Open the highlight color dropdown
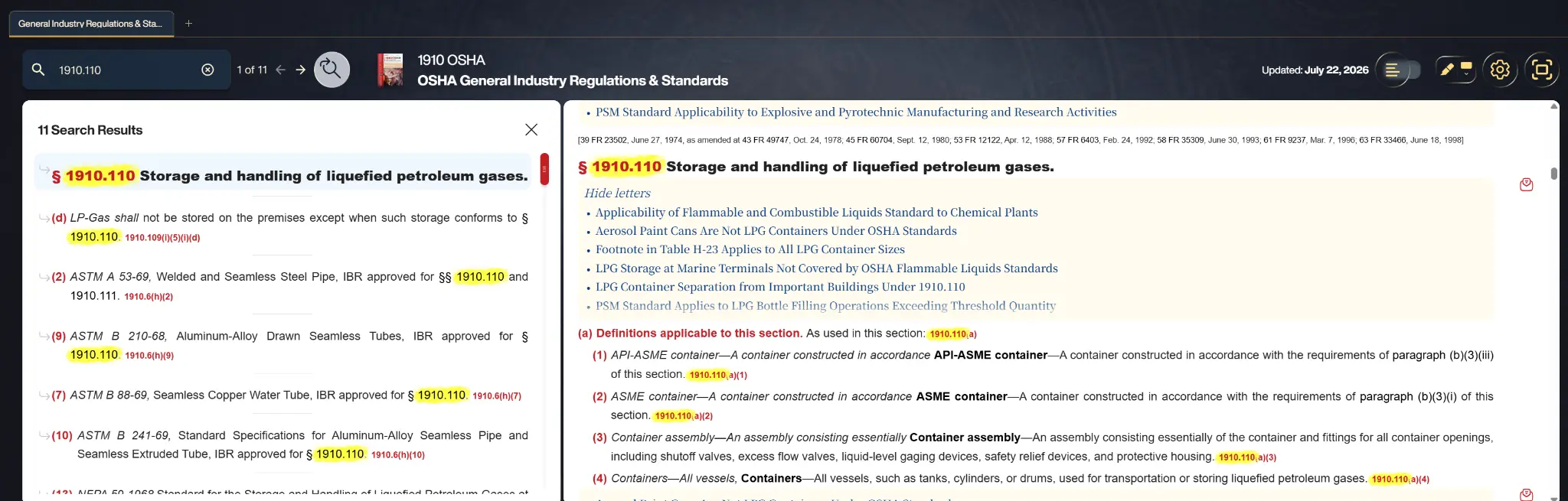The height and width of the screenshot is (501, 1568). coord(1466,70)
